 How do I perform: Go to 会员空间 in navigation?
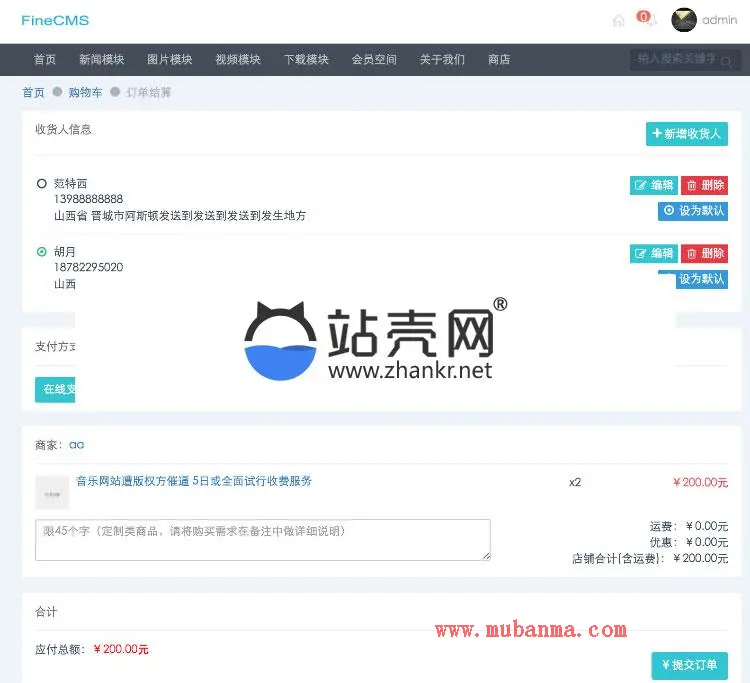click(x=374, y=60)
